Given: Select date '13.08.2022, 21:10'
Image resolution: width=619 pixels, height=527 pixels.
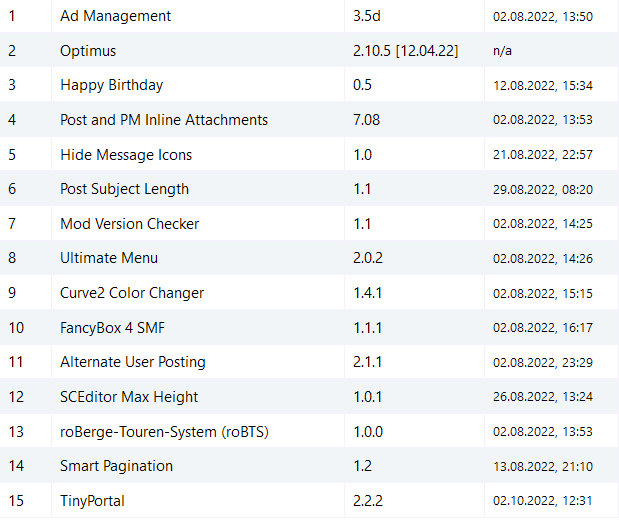Looking at the screenshot, I should click(543, 467).
